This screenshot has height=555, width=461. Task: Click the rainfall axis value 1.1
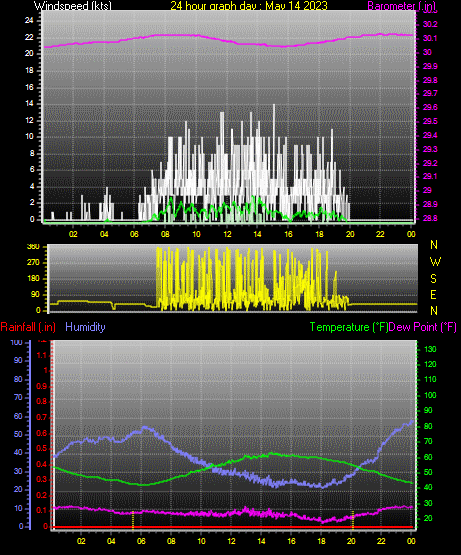click(42, 355)
